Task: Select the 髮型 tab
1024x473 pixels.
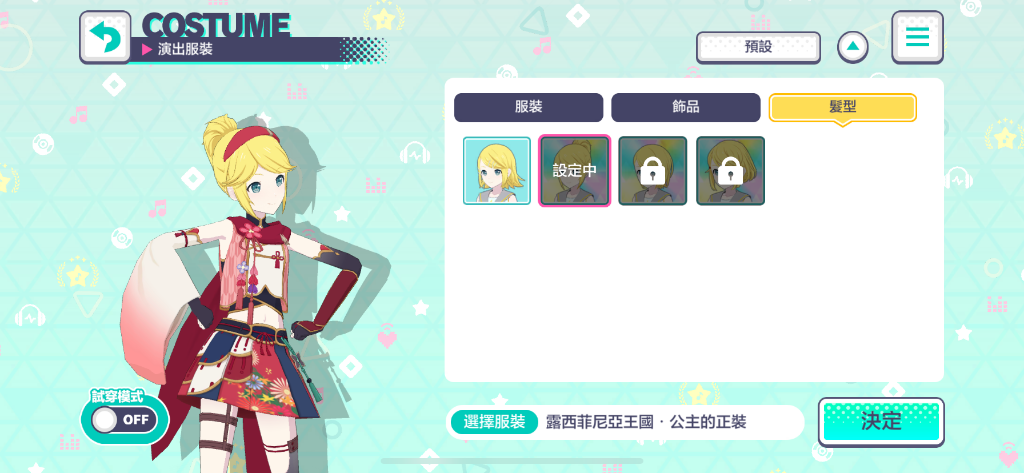Action: [x=842, y=107]
